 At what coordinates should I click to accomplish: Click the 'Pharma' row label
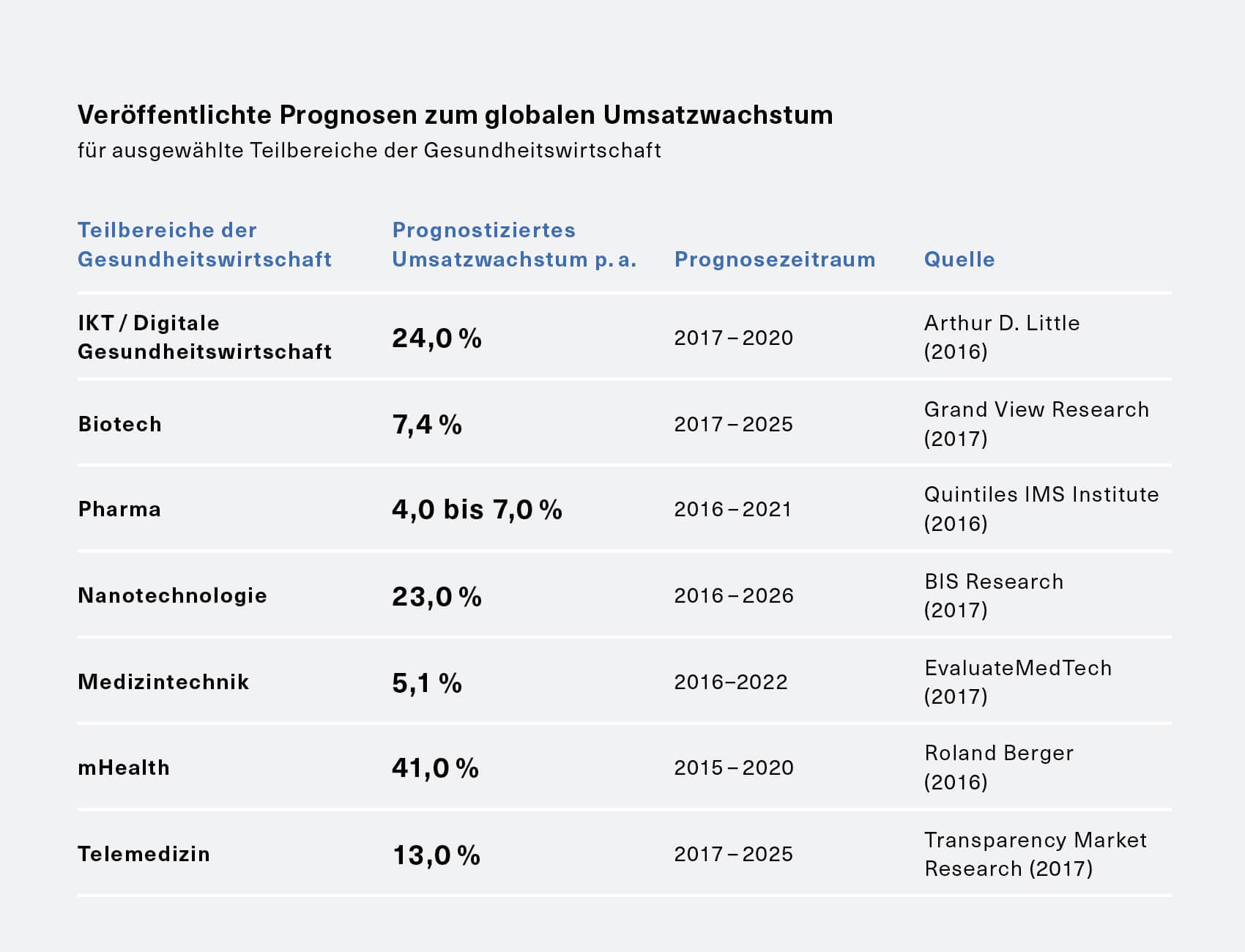click(119, 509)
